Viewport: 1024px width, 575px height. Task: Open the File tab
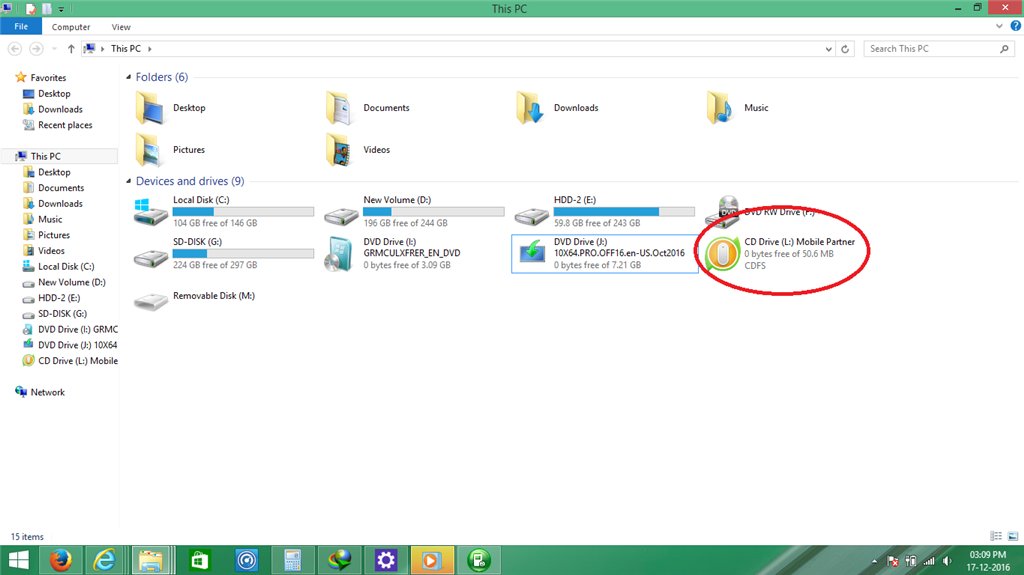click(x=21, y=27)
